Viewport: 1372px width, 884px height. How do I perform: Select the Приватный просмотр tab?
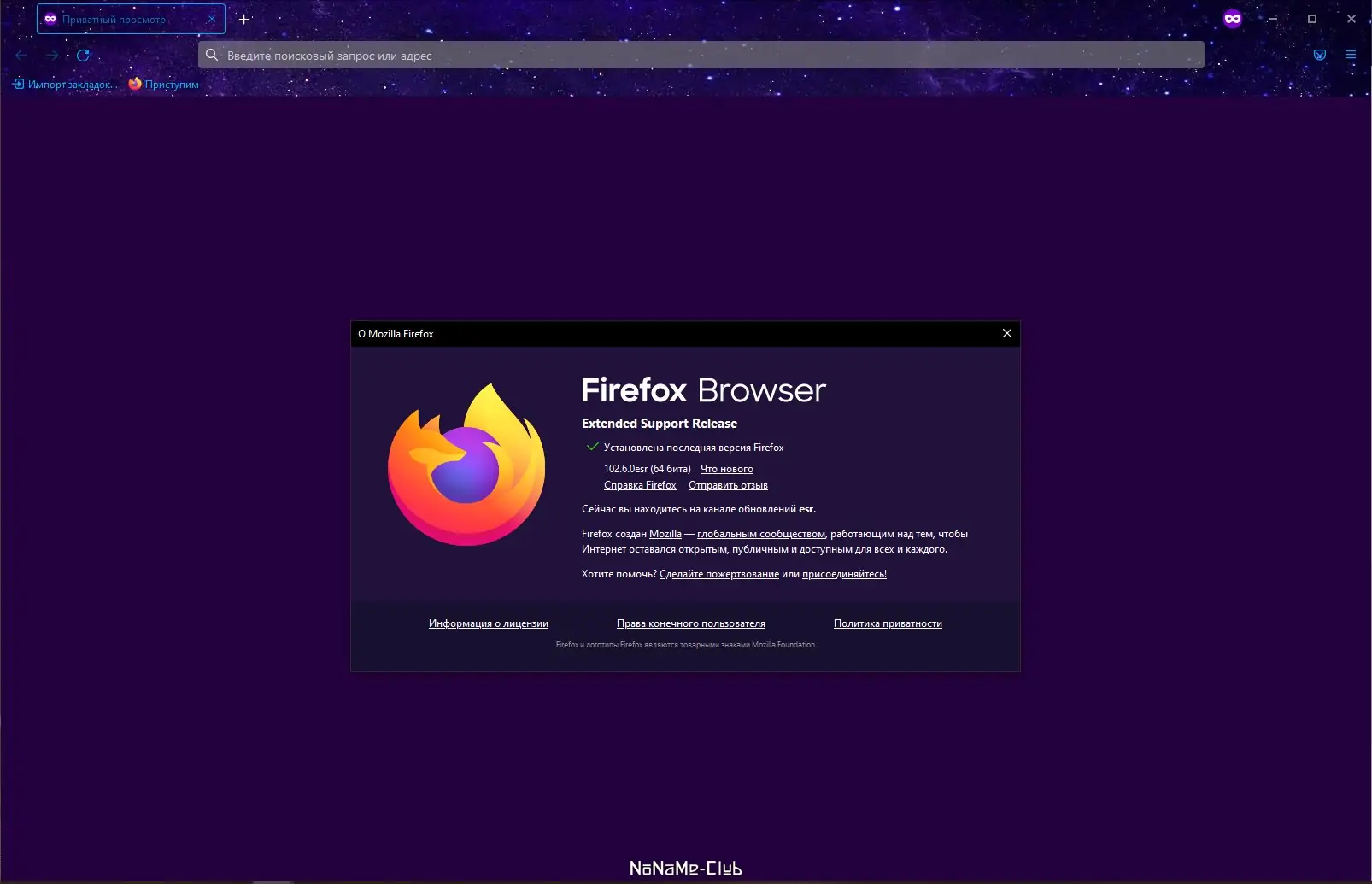point(131,19)
